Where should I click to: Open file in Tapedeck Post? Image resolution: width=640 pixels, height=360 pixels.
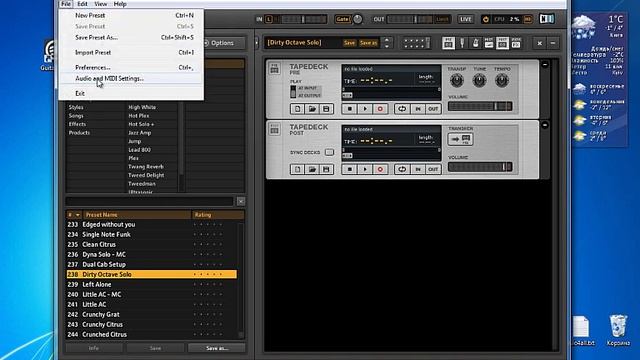[x=312, y=169]
